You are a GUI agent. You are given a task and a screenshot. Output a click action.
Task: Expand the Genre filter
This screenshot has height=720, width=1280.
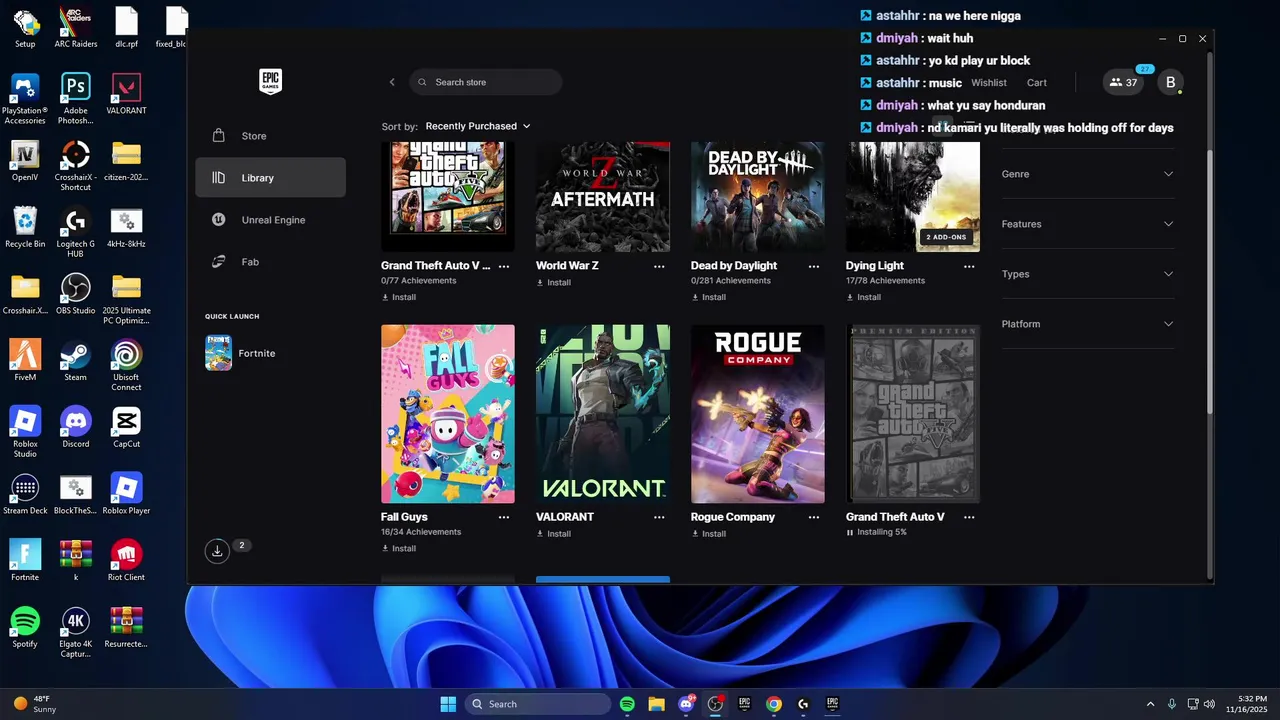(1088, 174)
